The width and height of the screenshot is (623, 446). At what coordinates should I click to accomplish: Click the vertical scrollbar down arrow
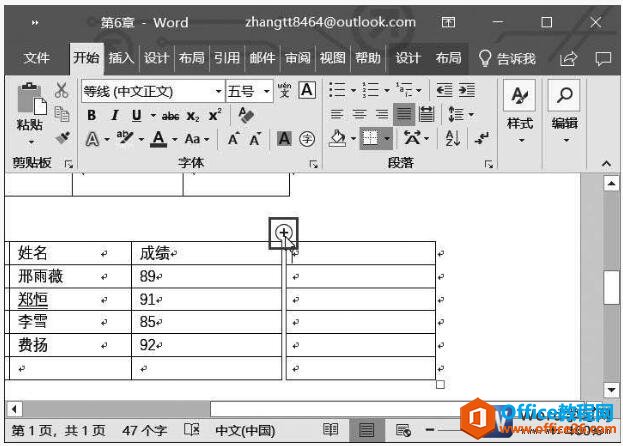tap(612, 389)
